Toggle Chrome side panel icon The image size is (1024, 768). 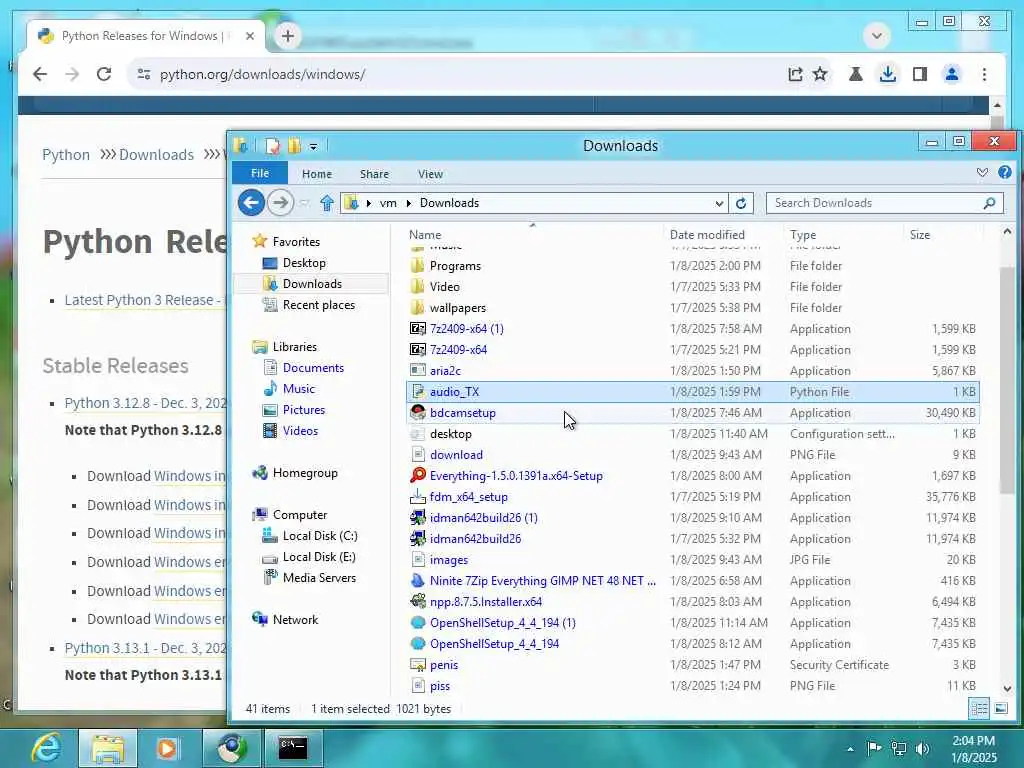pos(920,74)
